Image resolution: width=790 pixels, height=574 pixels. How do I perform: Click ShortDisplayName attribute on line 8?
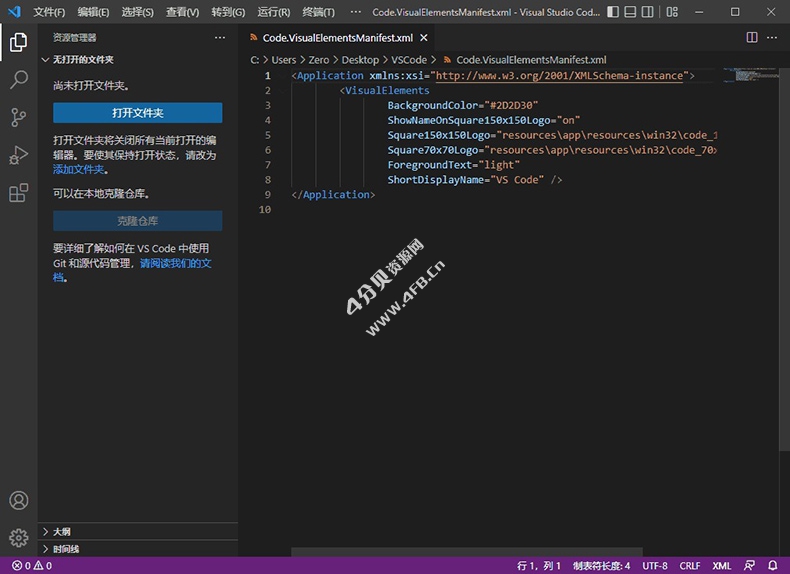point(435,180)
